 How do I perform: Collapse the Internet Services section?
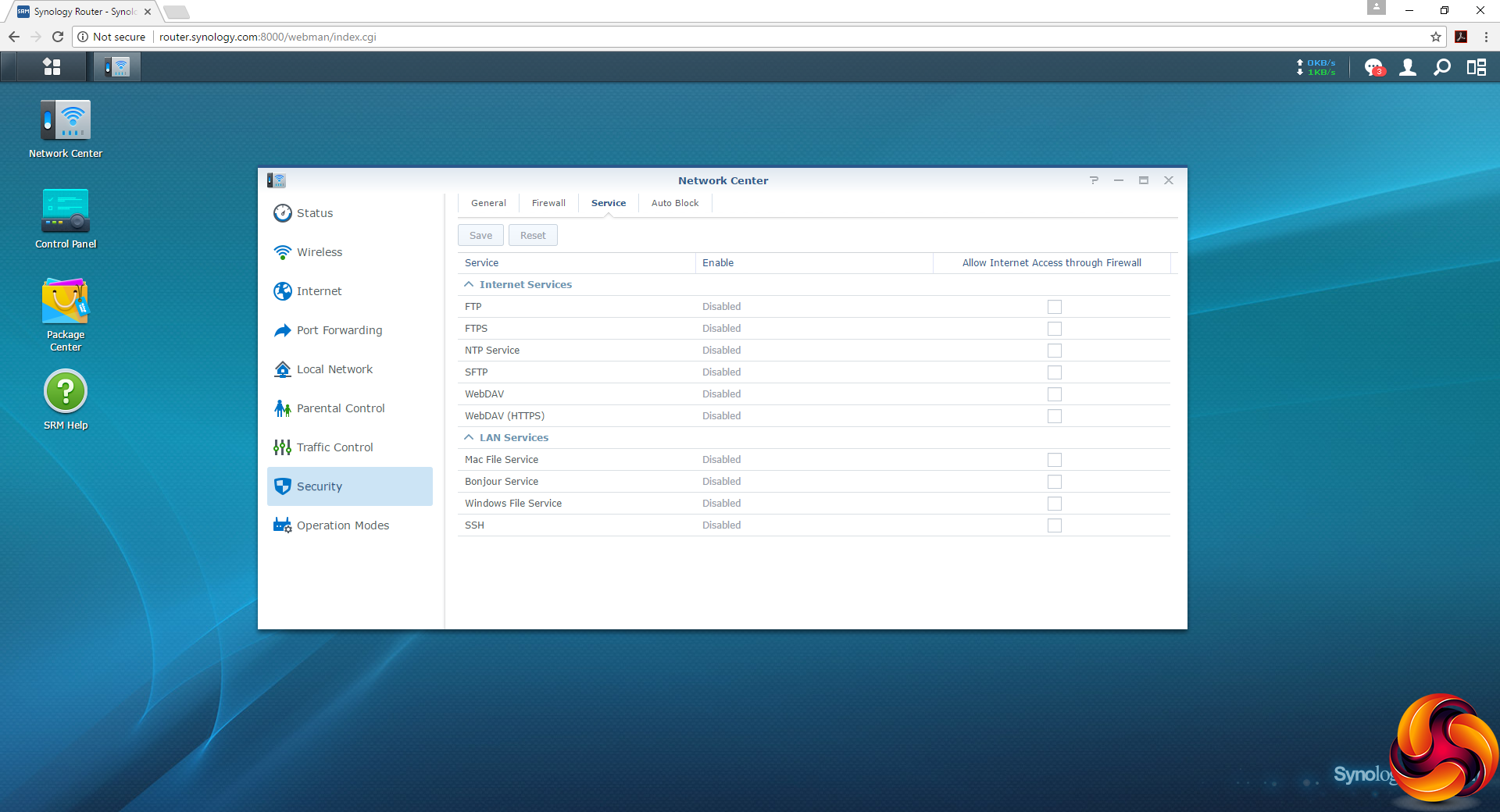click(x=469, y=285)
